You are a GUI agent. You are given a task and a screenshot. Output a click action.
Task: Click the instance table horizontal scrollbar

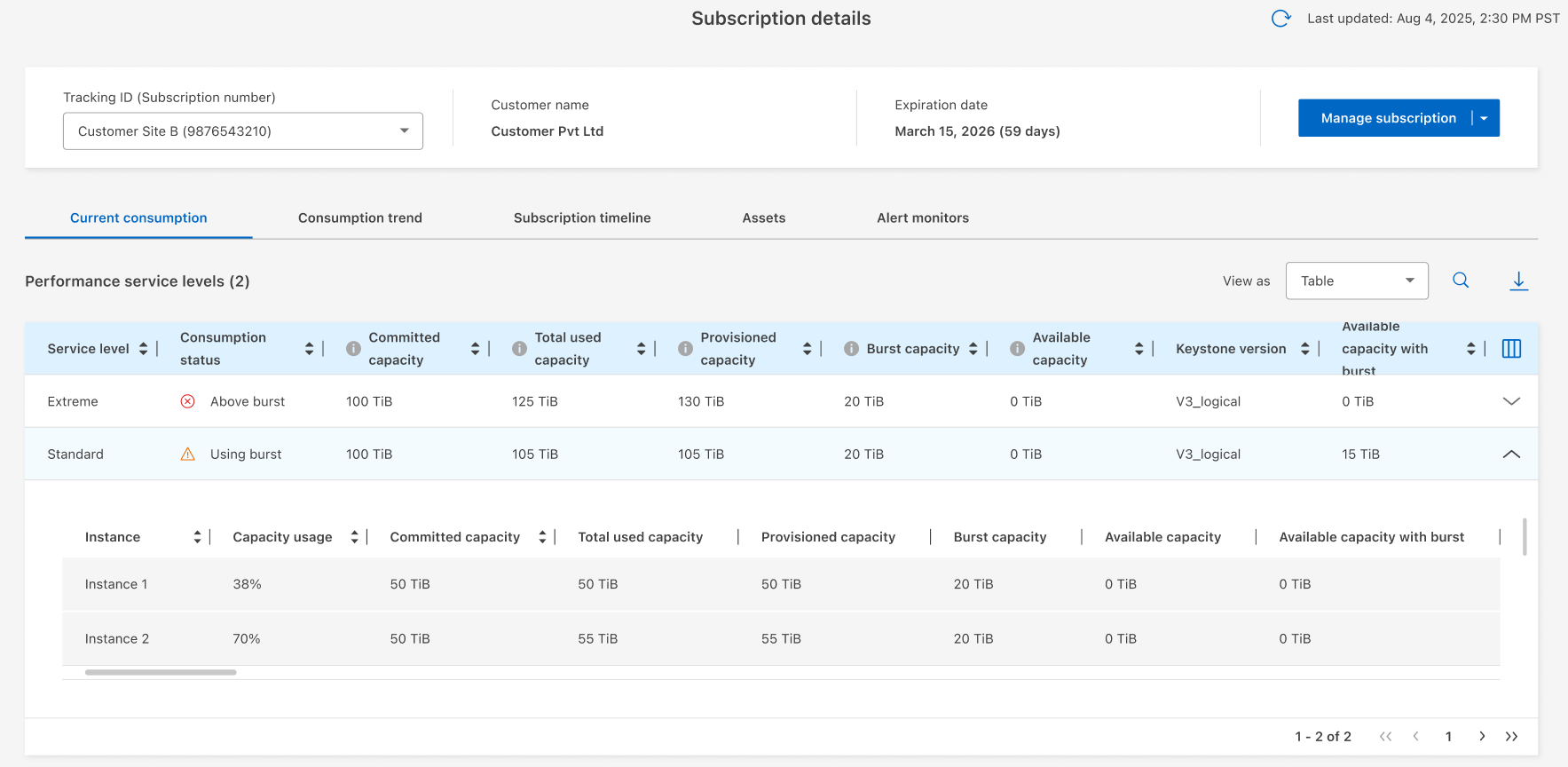[x=161, y=672]
